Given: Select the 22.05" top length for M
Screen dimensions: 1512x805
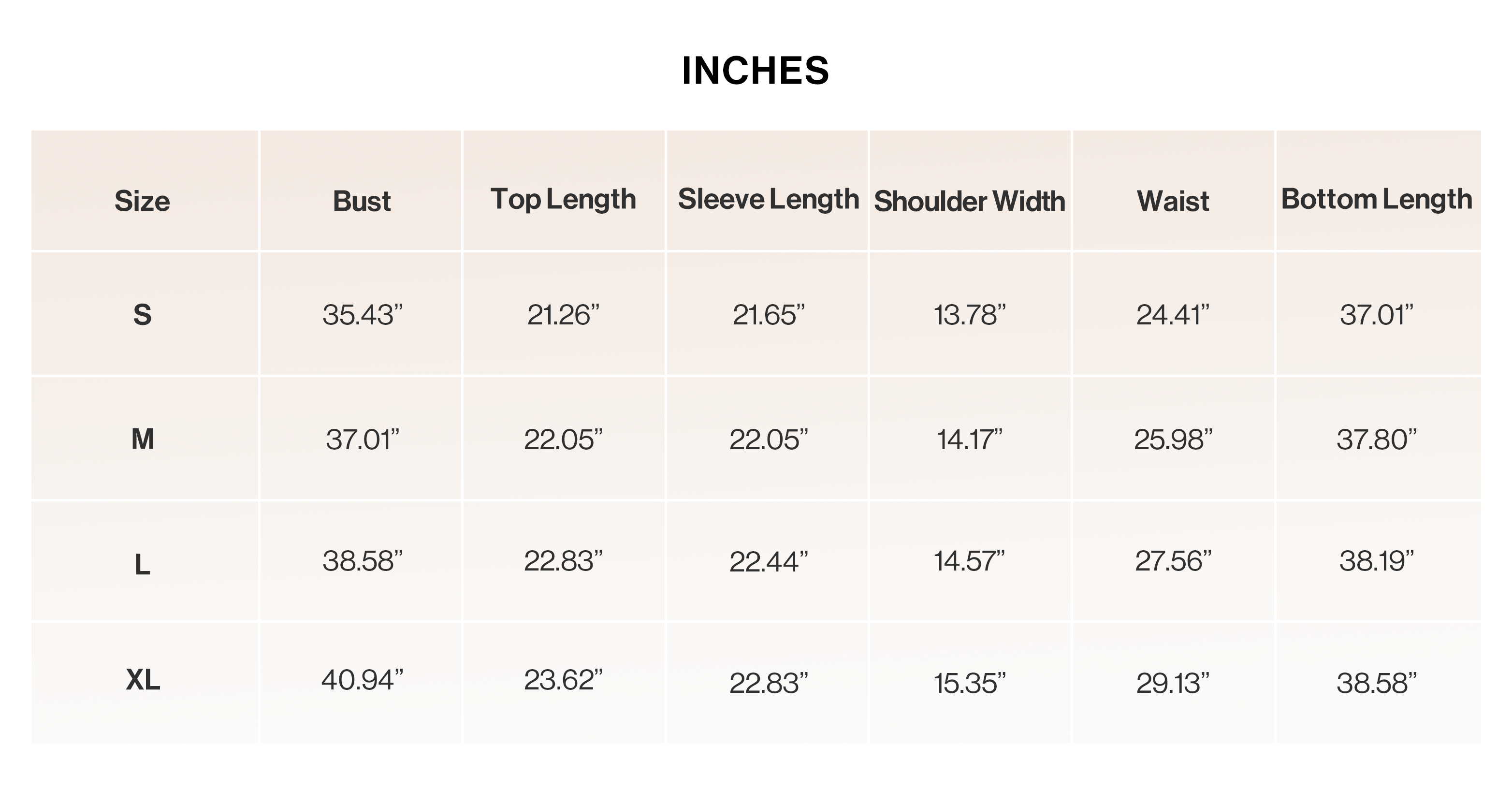Looking at the screenshot, I should 563,440.
